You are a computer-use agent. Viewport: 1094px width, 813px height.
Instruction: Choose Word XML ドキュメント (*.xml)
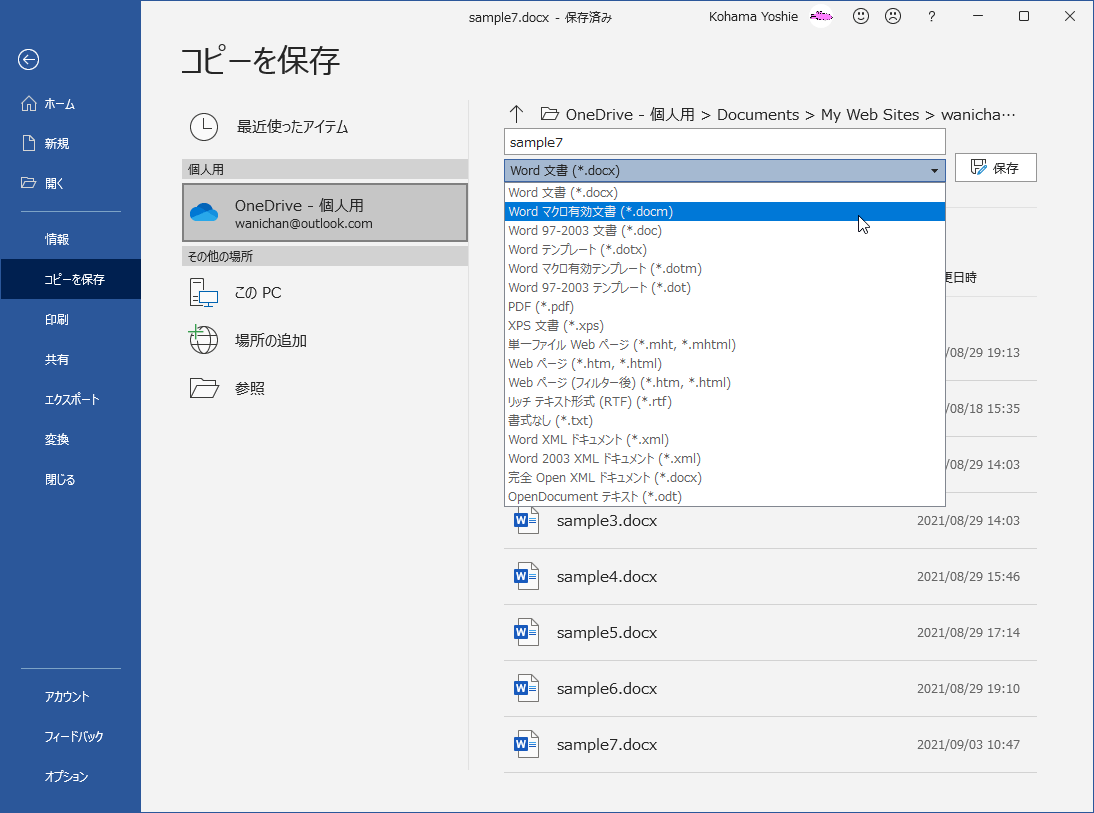pyautogui.click(x=724, y=440)
